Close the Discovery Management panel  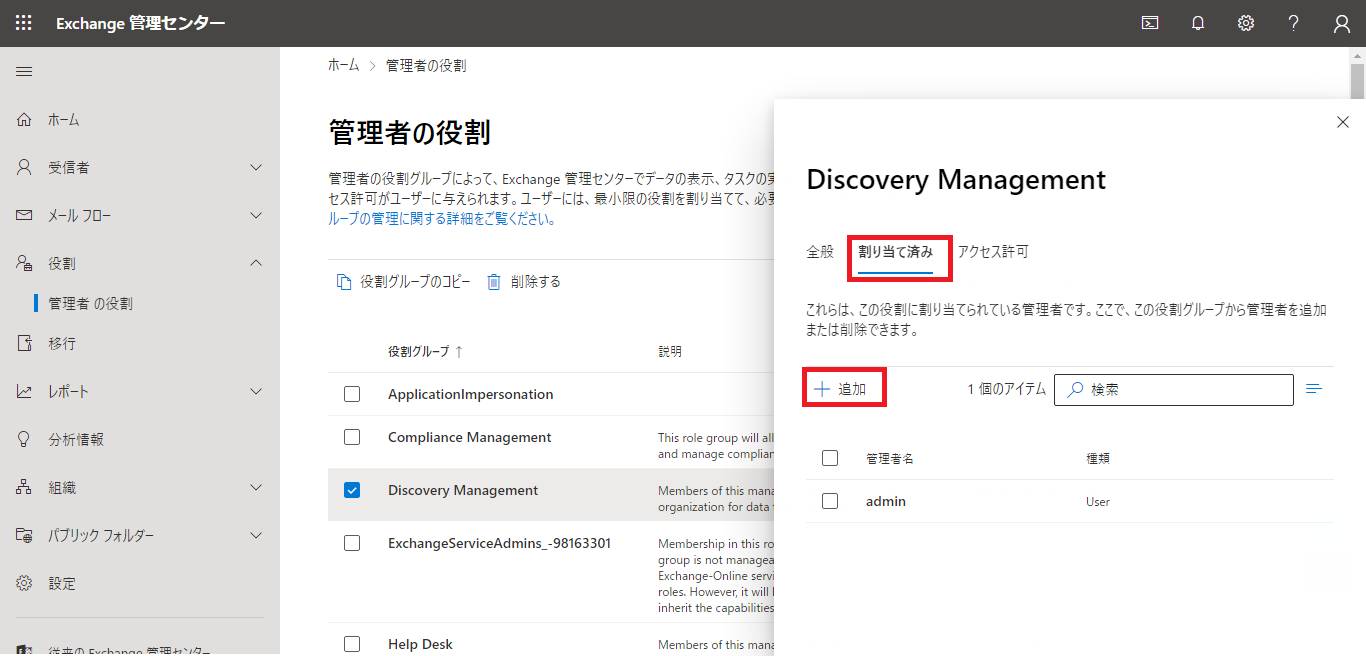point(1343,122)
